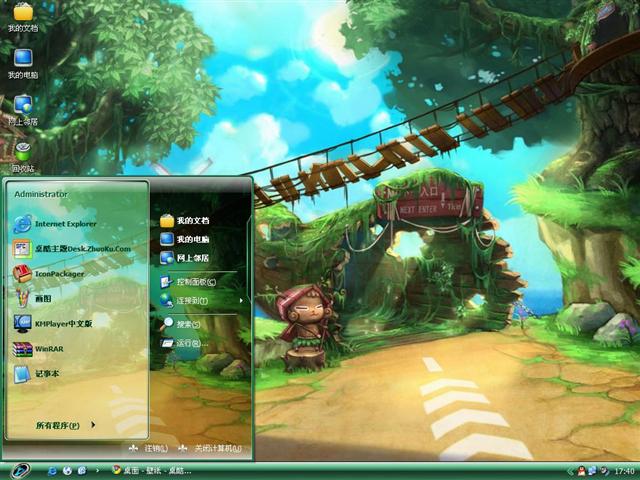The width and height of the screenshot is (640, 480).
Task: Open 我的电脑 icon on the desktop
Action: 23,64
